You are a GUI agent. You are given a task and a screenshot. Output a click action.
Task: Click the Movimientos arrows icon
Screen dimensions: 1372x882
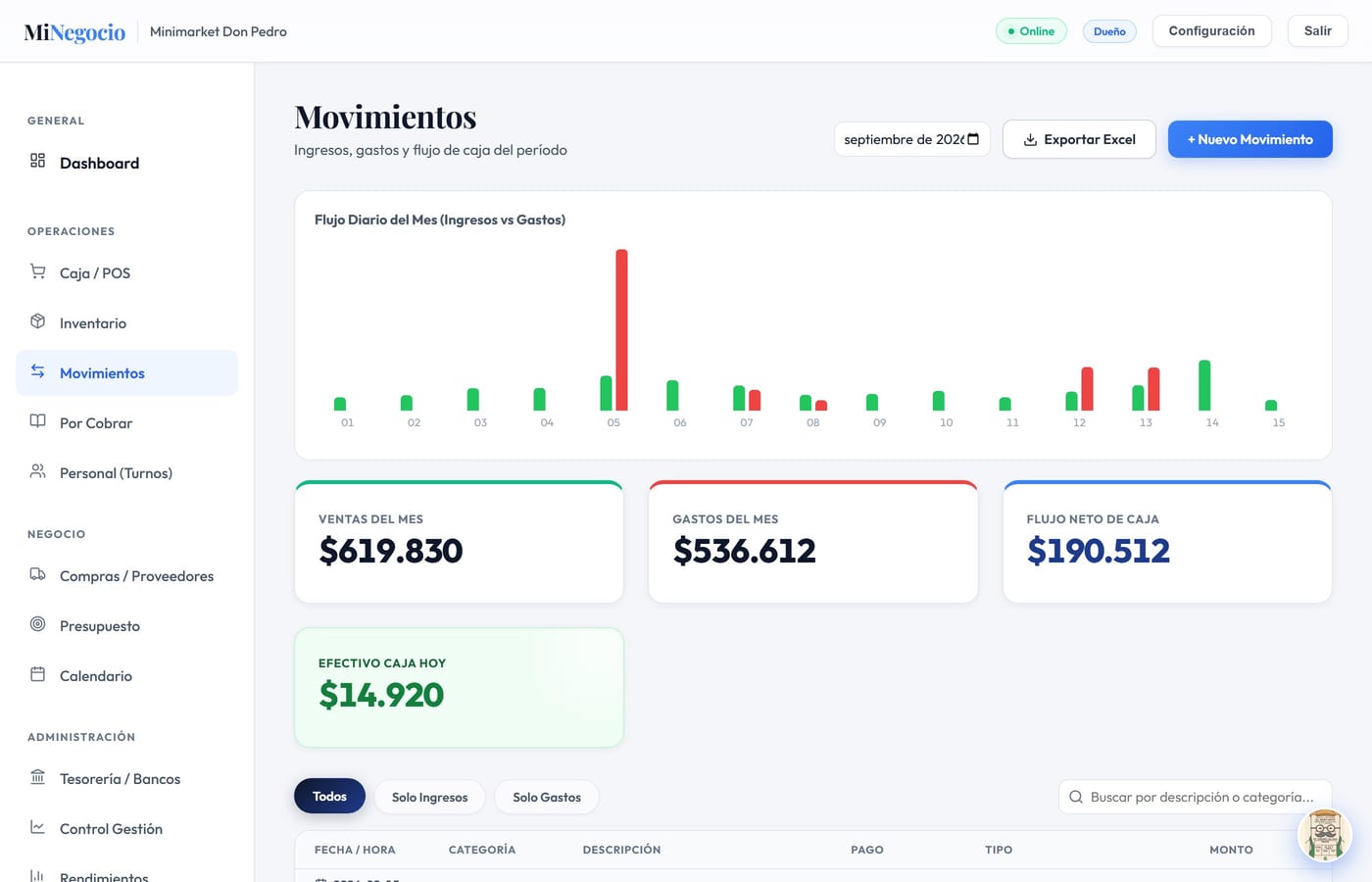click(37, 371)
